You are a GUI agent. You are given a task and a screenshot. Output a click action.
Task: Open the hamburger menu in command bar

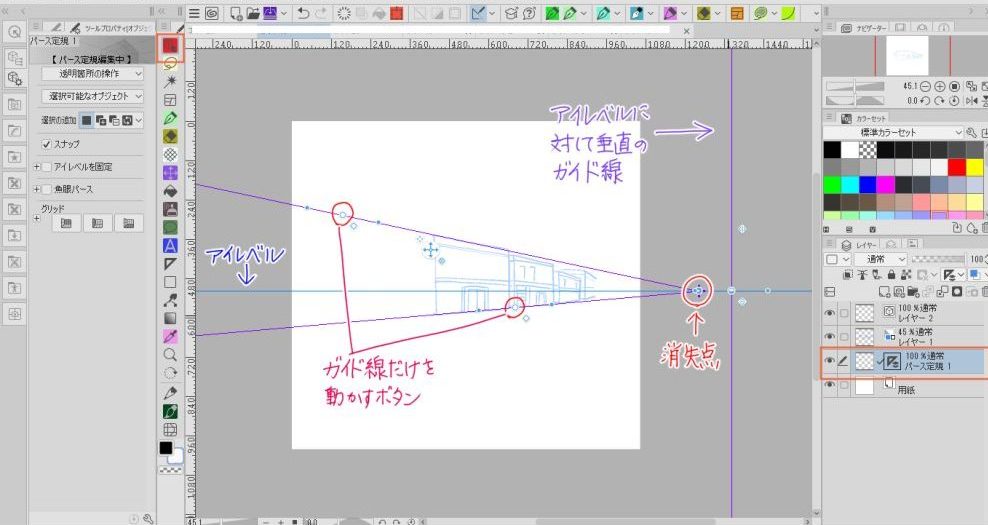[194, 14]
